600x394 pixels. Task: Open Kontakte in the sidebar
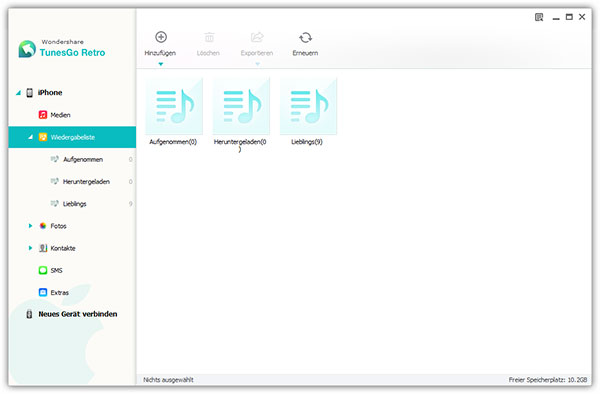point(63,248)
